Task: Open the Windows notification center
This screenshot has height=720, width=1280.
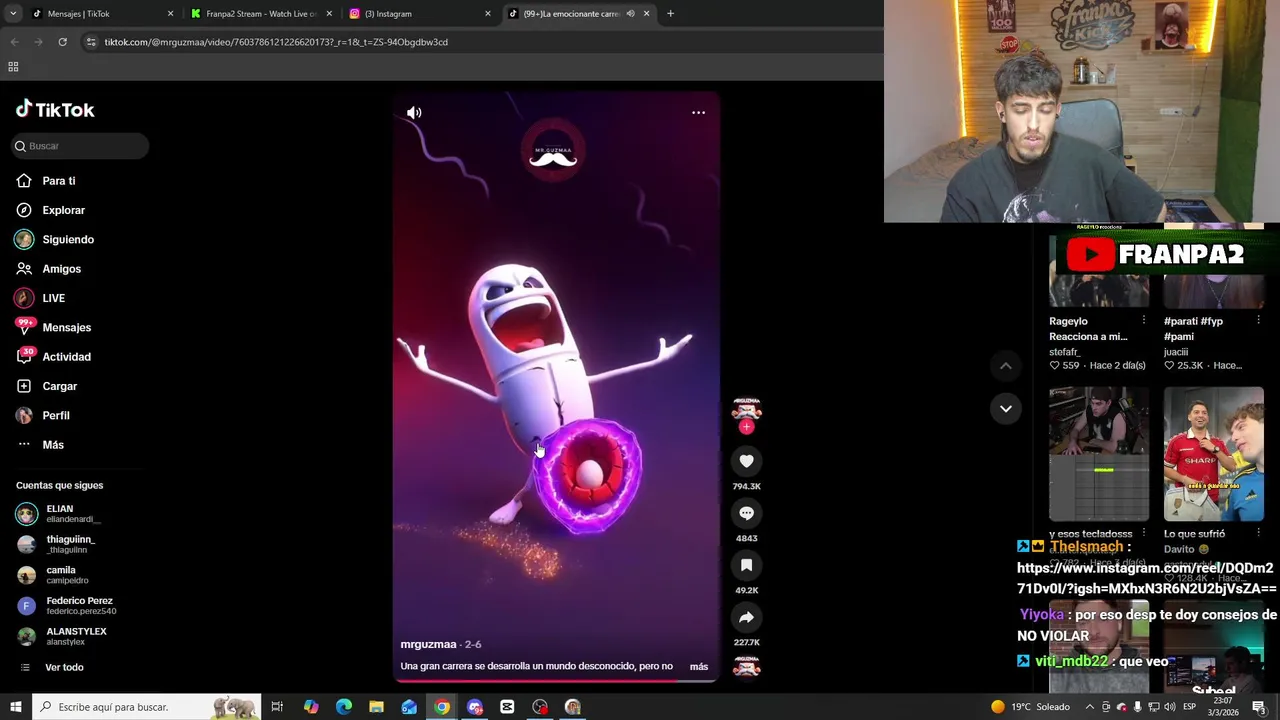Action: [x=1259, y=707]
